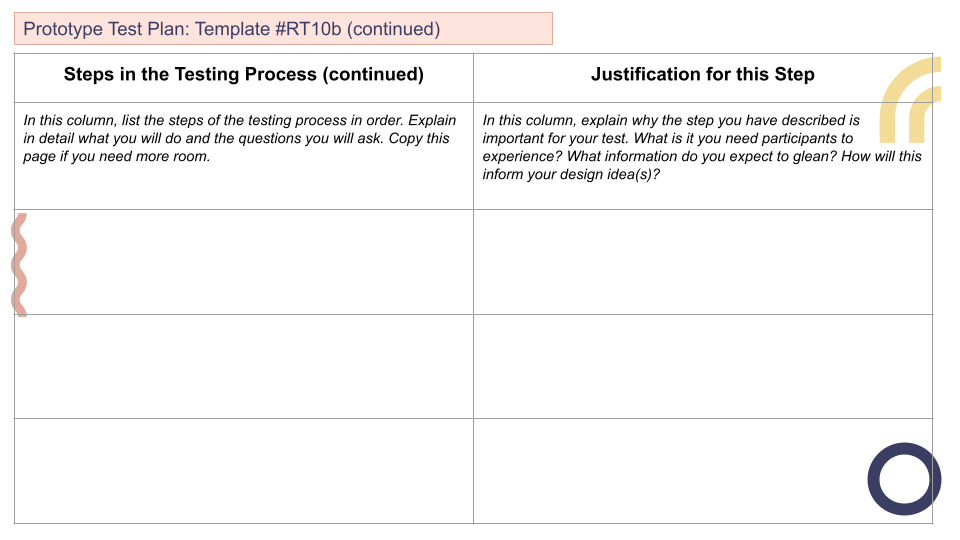Click the third empty justification cell
This screenshot has height=540, width=960.
703,471
